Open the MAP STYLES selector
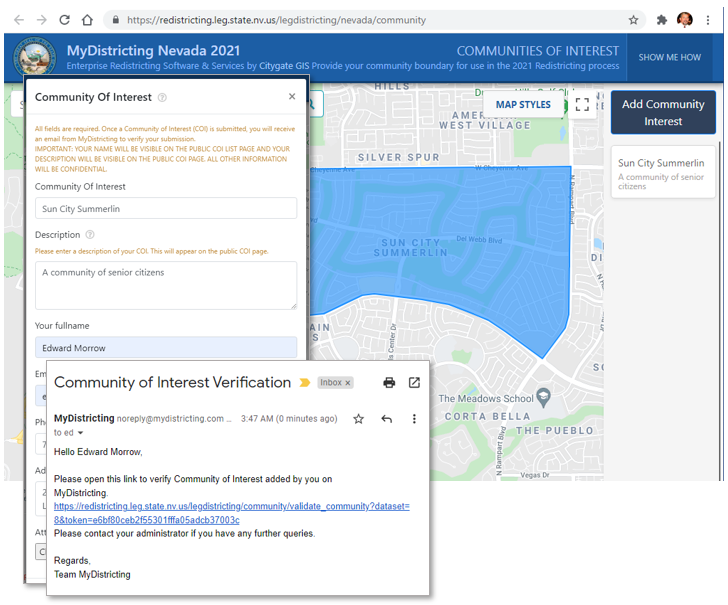The height and width of the screenshot is (605, 728). pyautogui.click(x=523, y=105)
